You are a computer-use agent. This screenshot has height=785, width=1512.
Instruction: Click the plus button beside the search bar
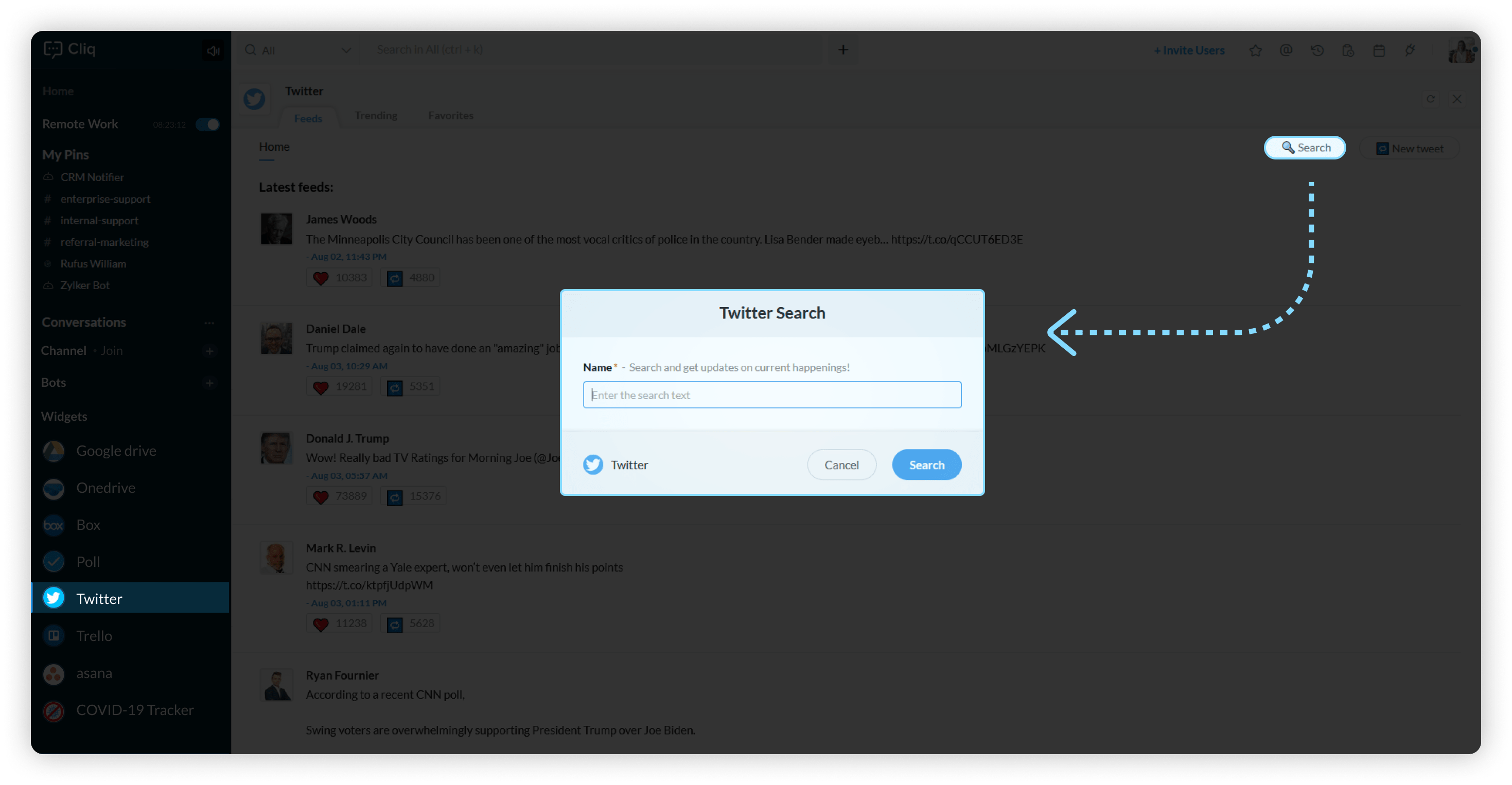point(843,50)
